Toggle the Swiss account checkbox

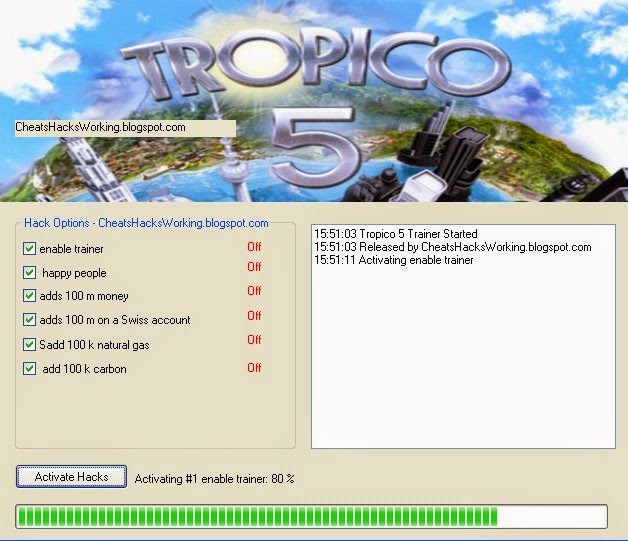pyautogui.click(x=29, y=320)
